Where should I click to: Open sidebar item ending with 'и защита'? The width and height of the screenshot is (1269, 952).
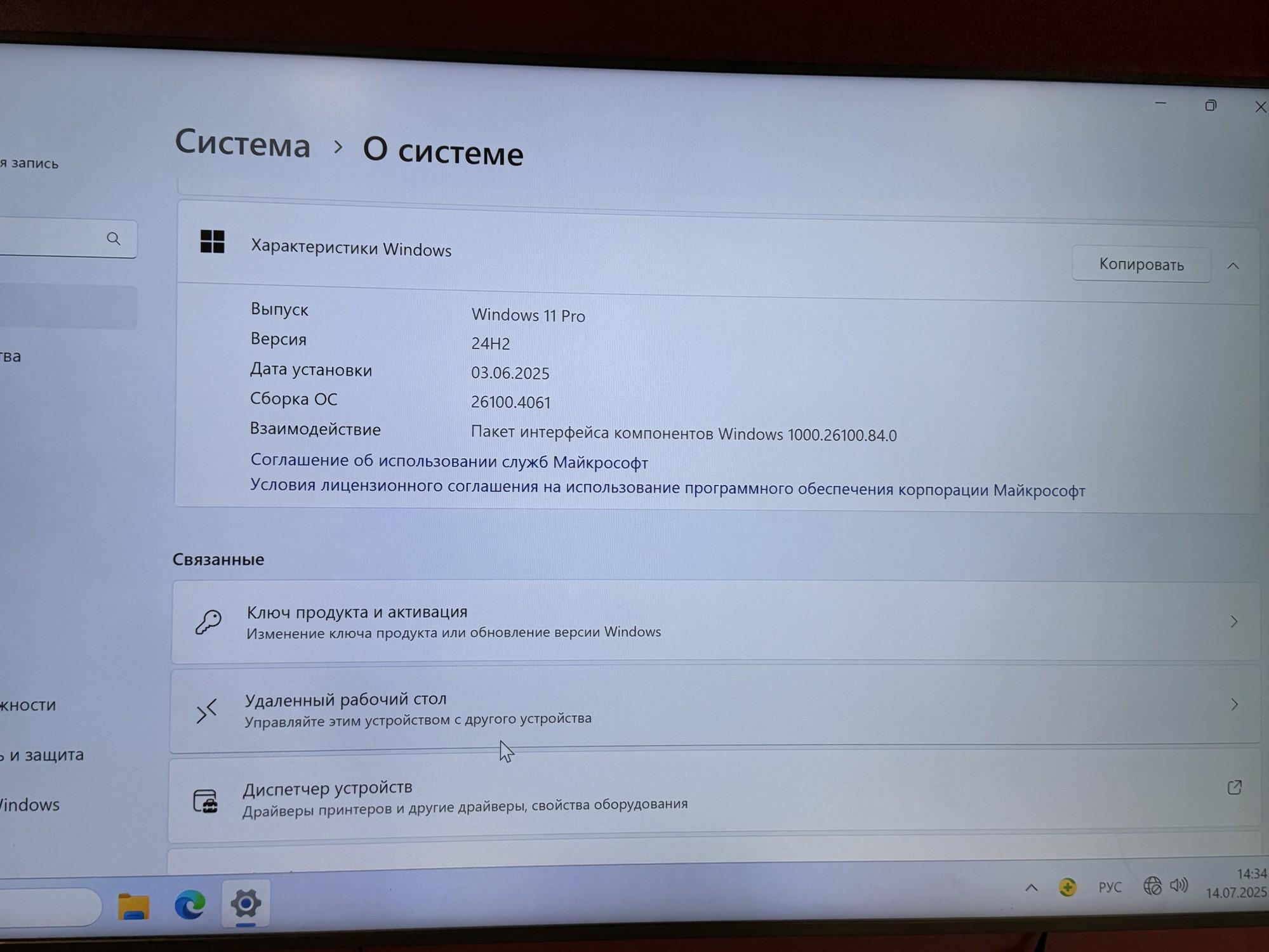(x=42, y=755)
